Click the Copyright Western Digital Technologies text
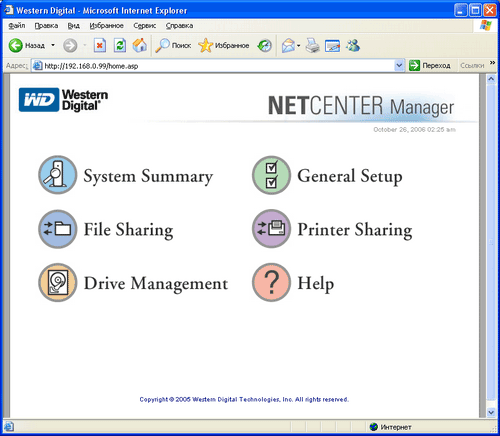 click(x=244, y=399)
